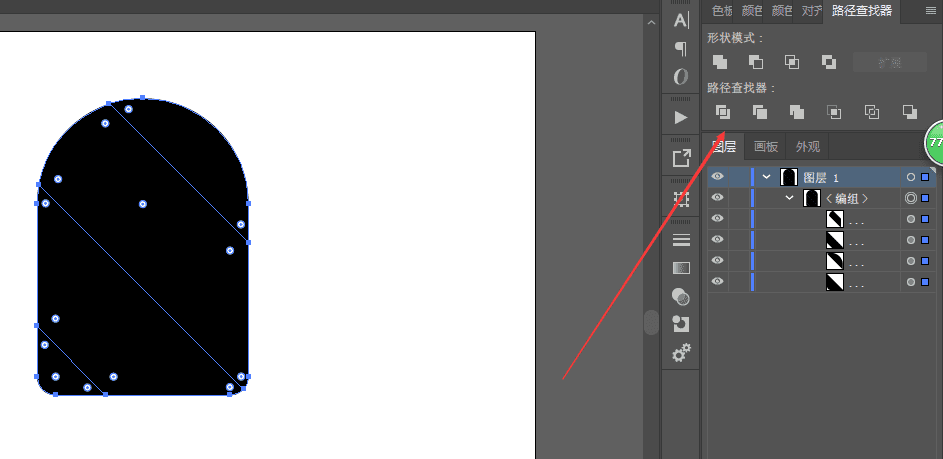Collapse the <编组> group arrow

click(790, 198)
